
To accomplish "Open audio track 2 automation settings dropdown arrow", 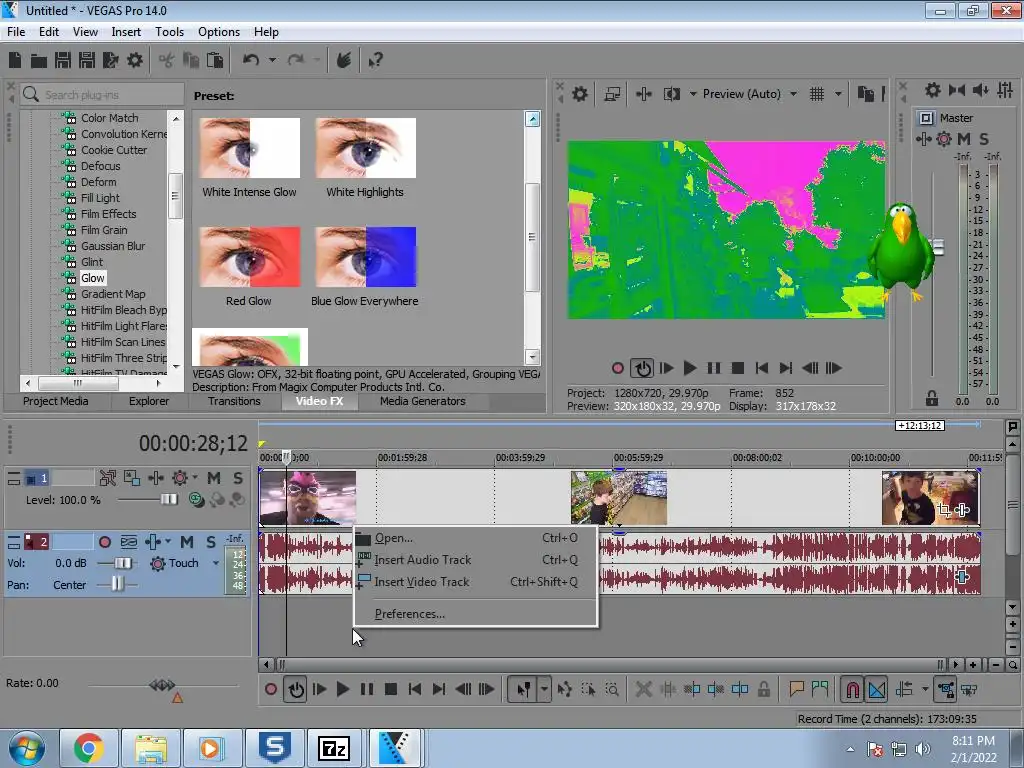I will tap(168, 541).
